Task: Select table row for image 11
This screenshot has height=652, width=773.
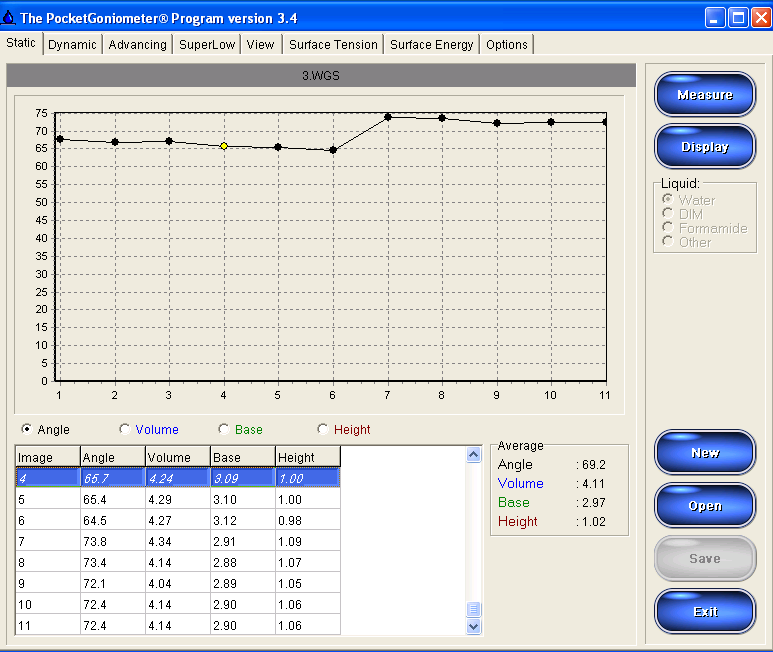Action: pos(178,625)
